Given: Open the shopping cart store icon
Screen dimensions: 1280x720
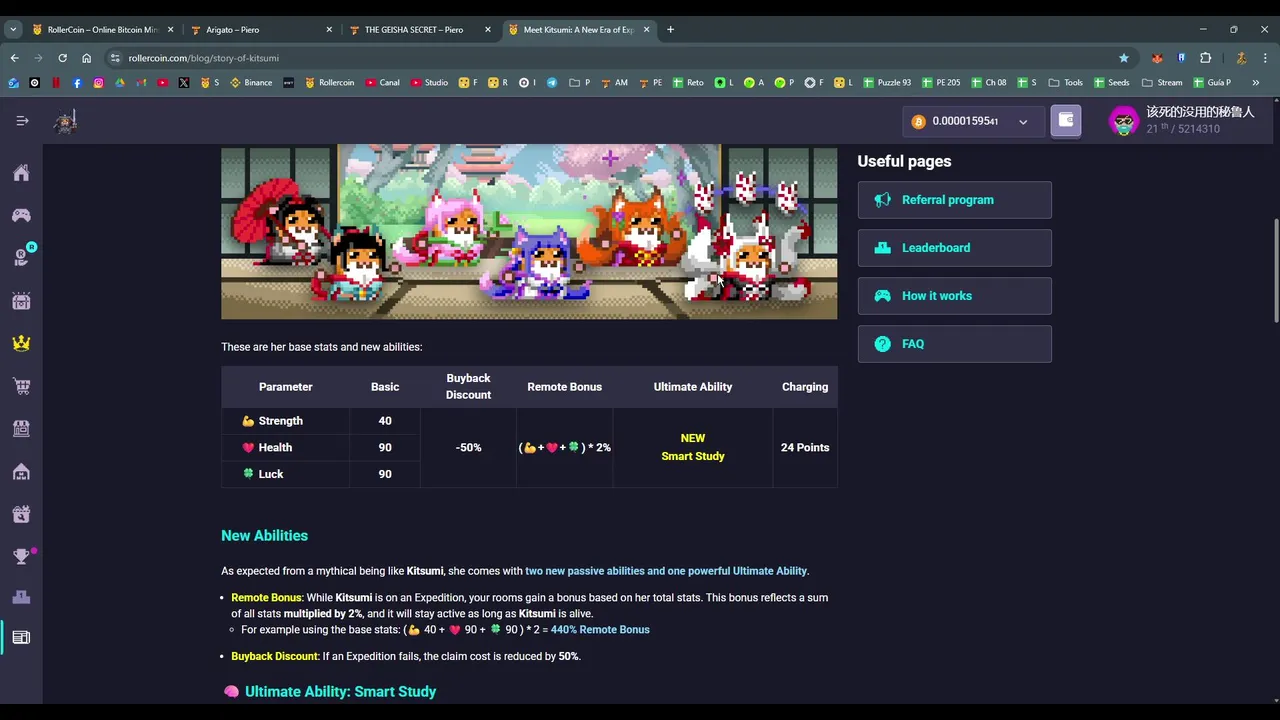Looking at the screenshot, I should pyautogui.click(x=21, y=386).
